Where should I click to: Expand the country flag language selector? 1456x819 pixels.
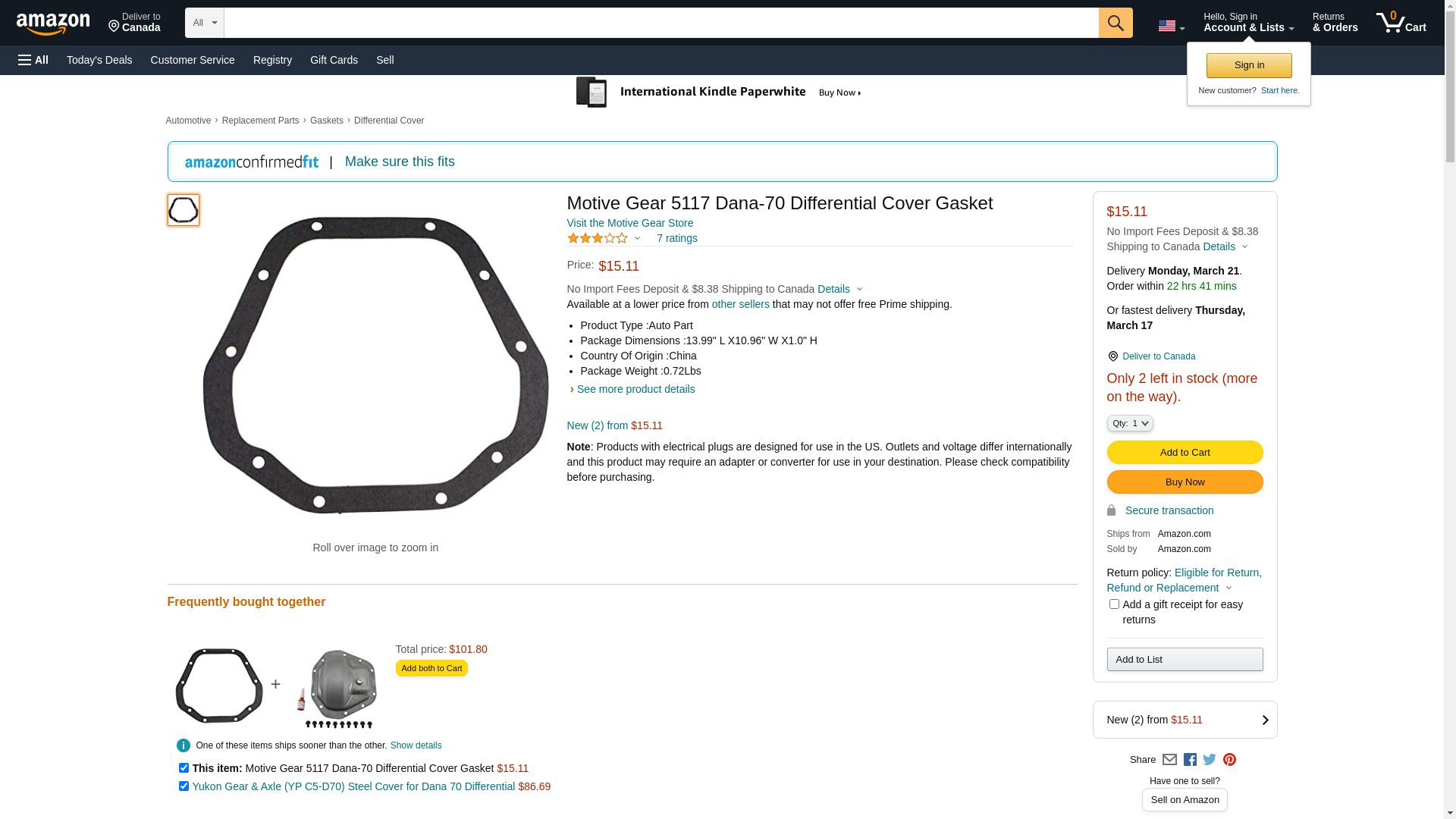1171,27
